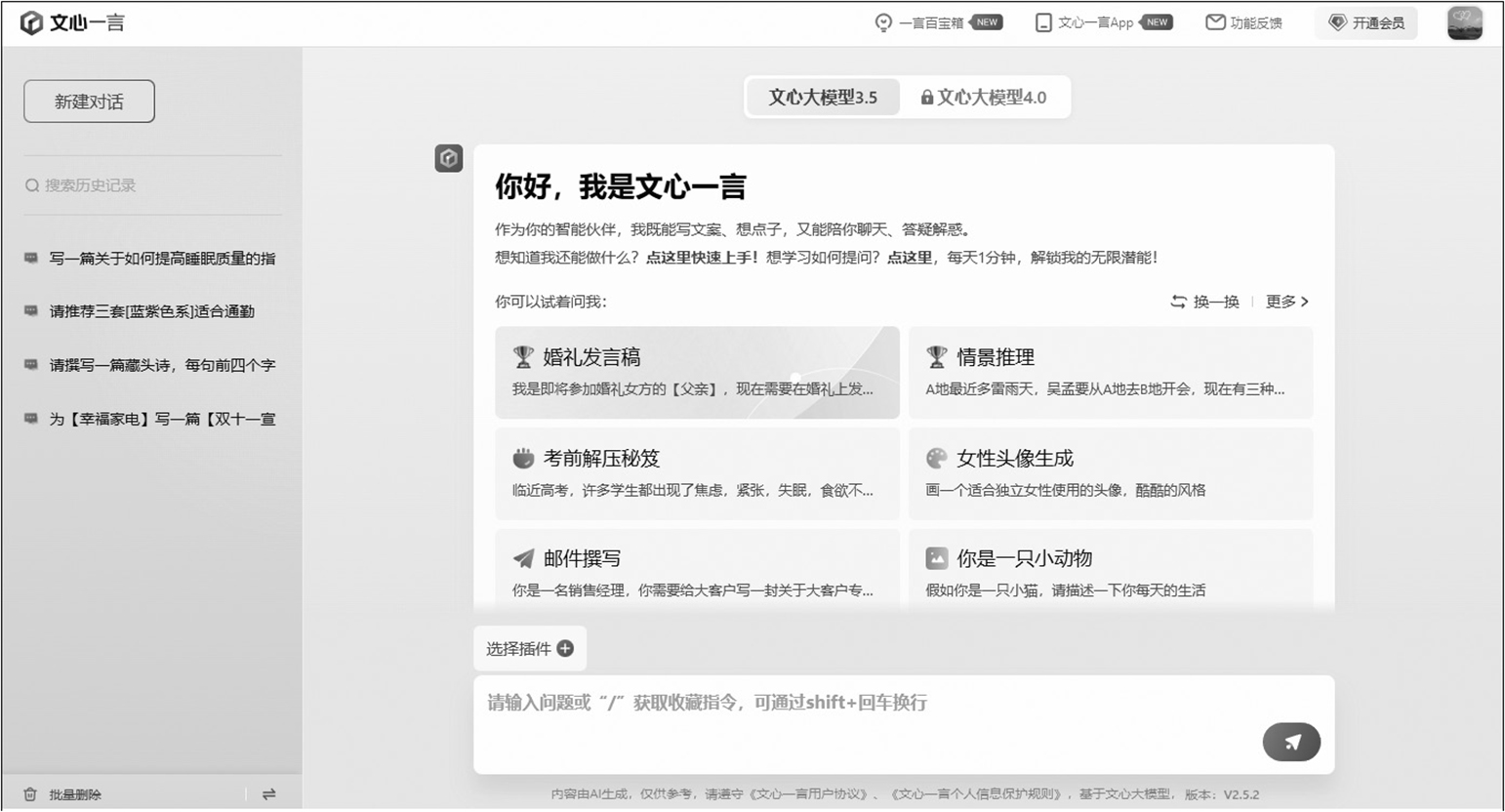Click NEW badge beside 一言百宝箱
The image size is (1505, 812).
pyautogui.click(x=986, y=22)
